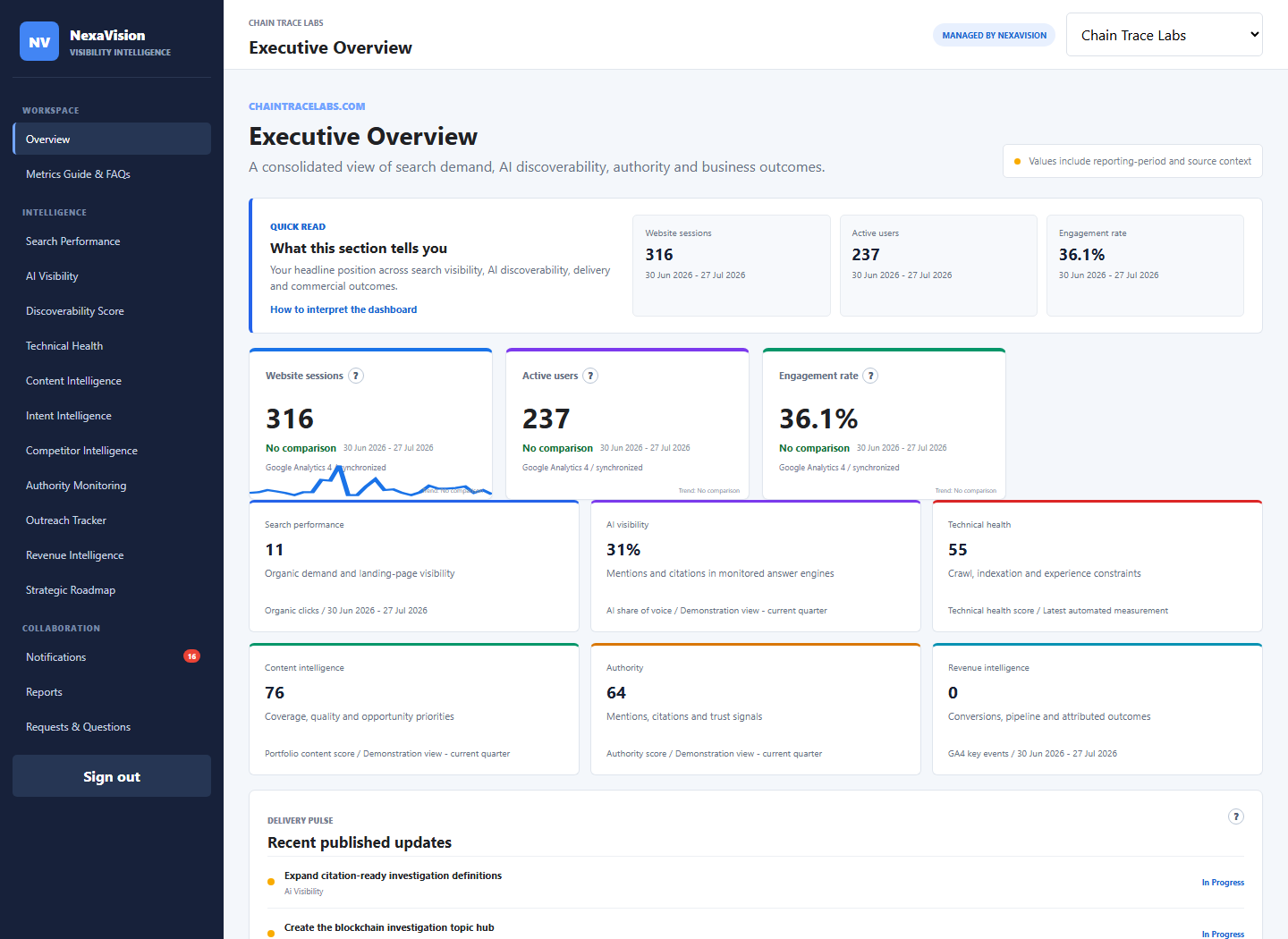Open Engagement rate help question-mark icon

tap(870, 376)
